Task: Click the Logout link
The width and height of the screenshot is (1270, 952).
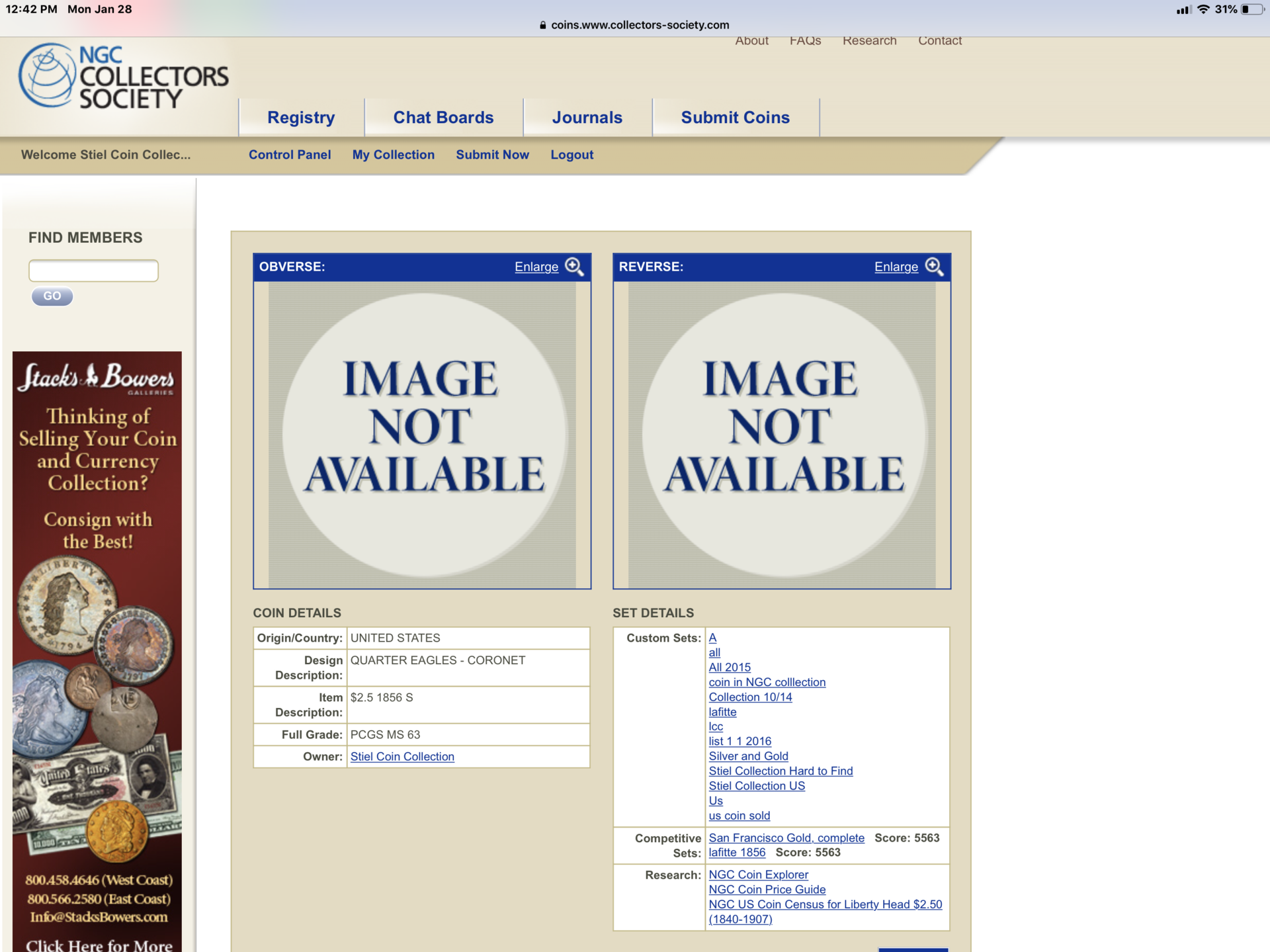Action: tap(571, 155)
